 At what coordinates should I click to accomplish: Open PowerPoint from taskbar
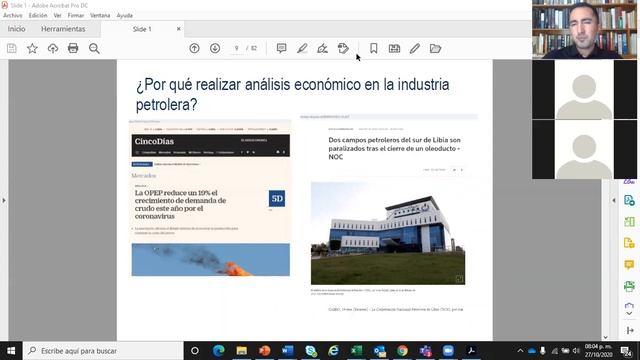click(x=264, y=351)
